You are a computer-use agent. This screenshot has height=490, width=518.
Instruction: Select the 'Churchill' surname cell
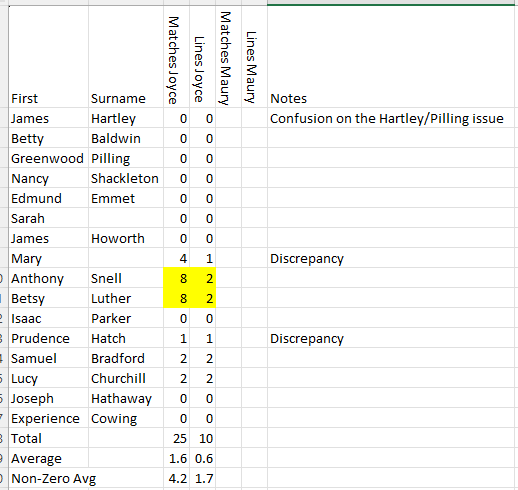(x=126, y=378)
